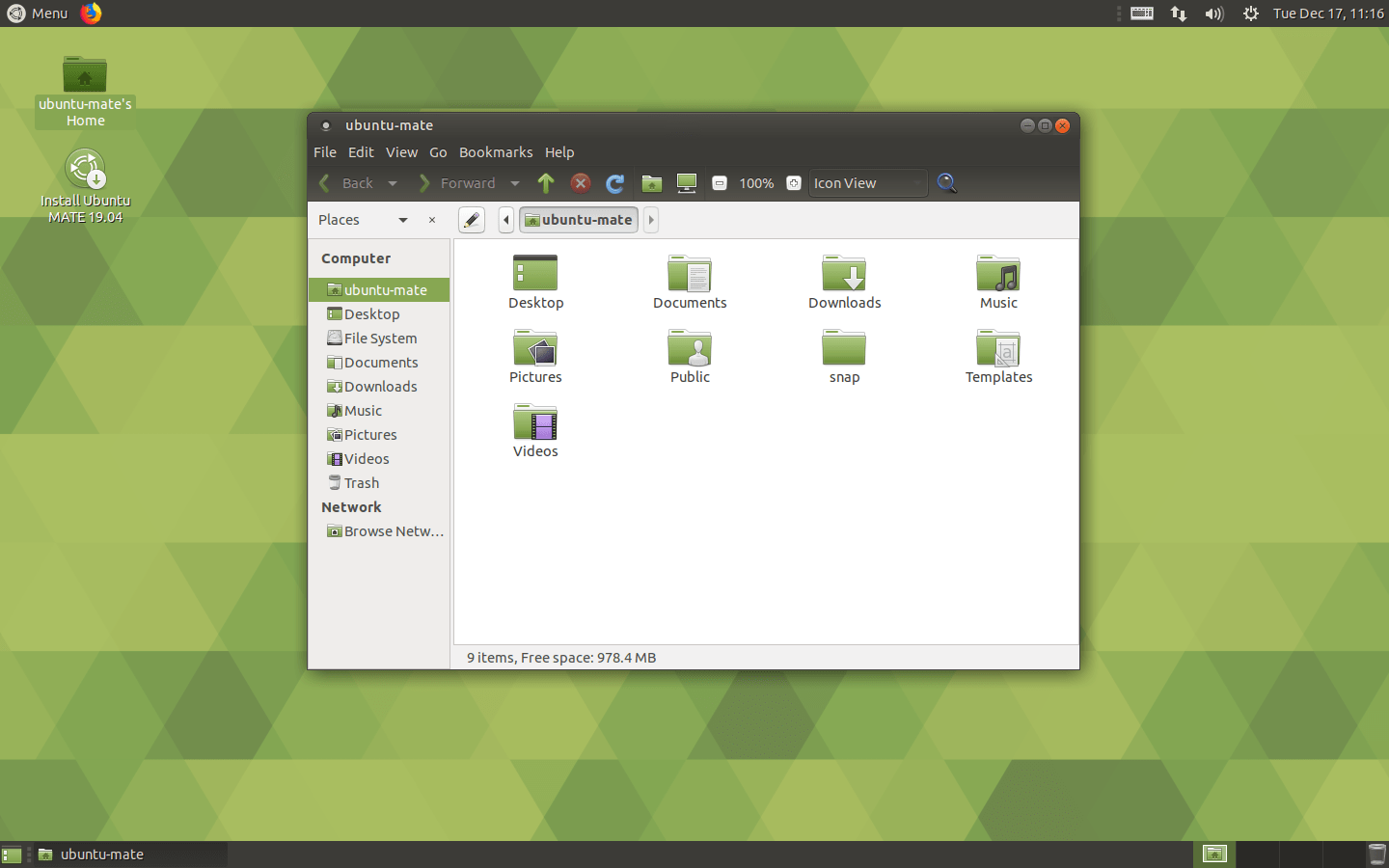Select Documents in the sidebar
Screen dimensions: 1389x868
pos(379,363)
